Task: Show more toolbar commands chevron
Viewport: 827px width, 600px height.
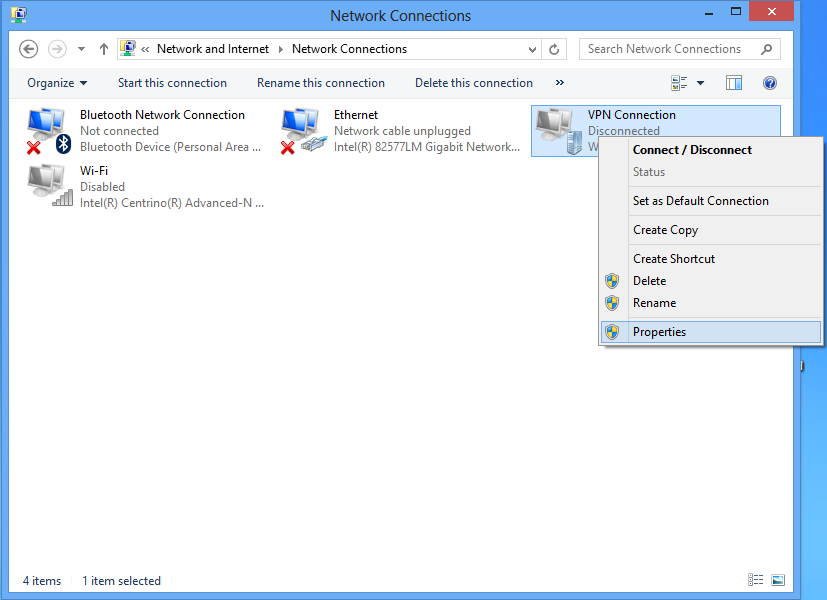Action: (x=559, y=83)
